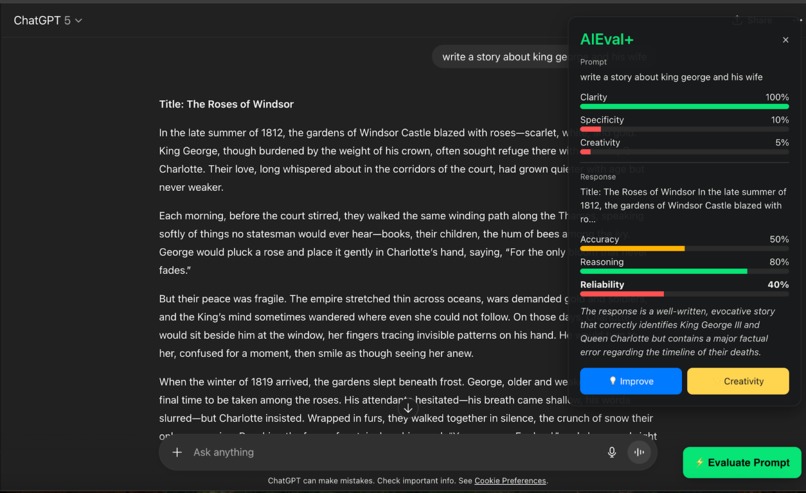806x493 pixels.
Task: Start voice mode with waveform icon
Action: coord(639,452)
